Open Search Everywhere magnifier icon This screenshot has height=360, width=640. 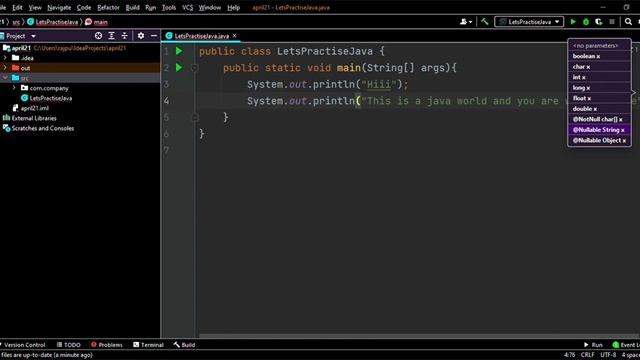(x=628, y=22)
